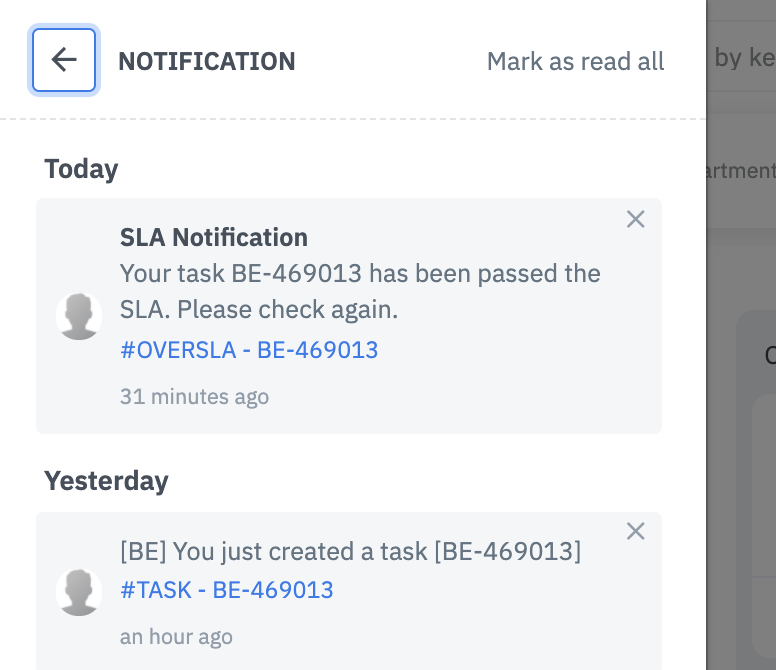Image resolution: width=776 pixels, height=670 pixels.
Task: Click the back arrow button
Action: pos(64,61)
